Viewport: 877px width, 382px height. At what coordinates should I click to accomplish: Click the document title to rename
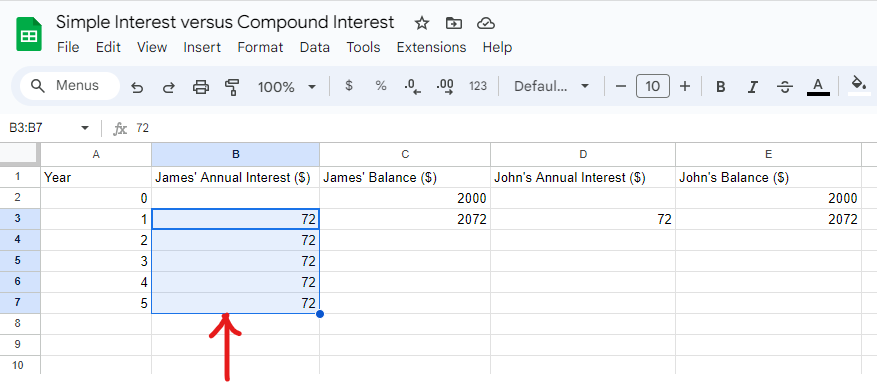225,22
